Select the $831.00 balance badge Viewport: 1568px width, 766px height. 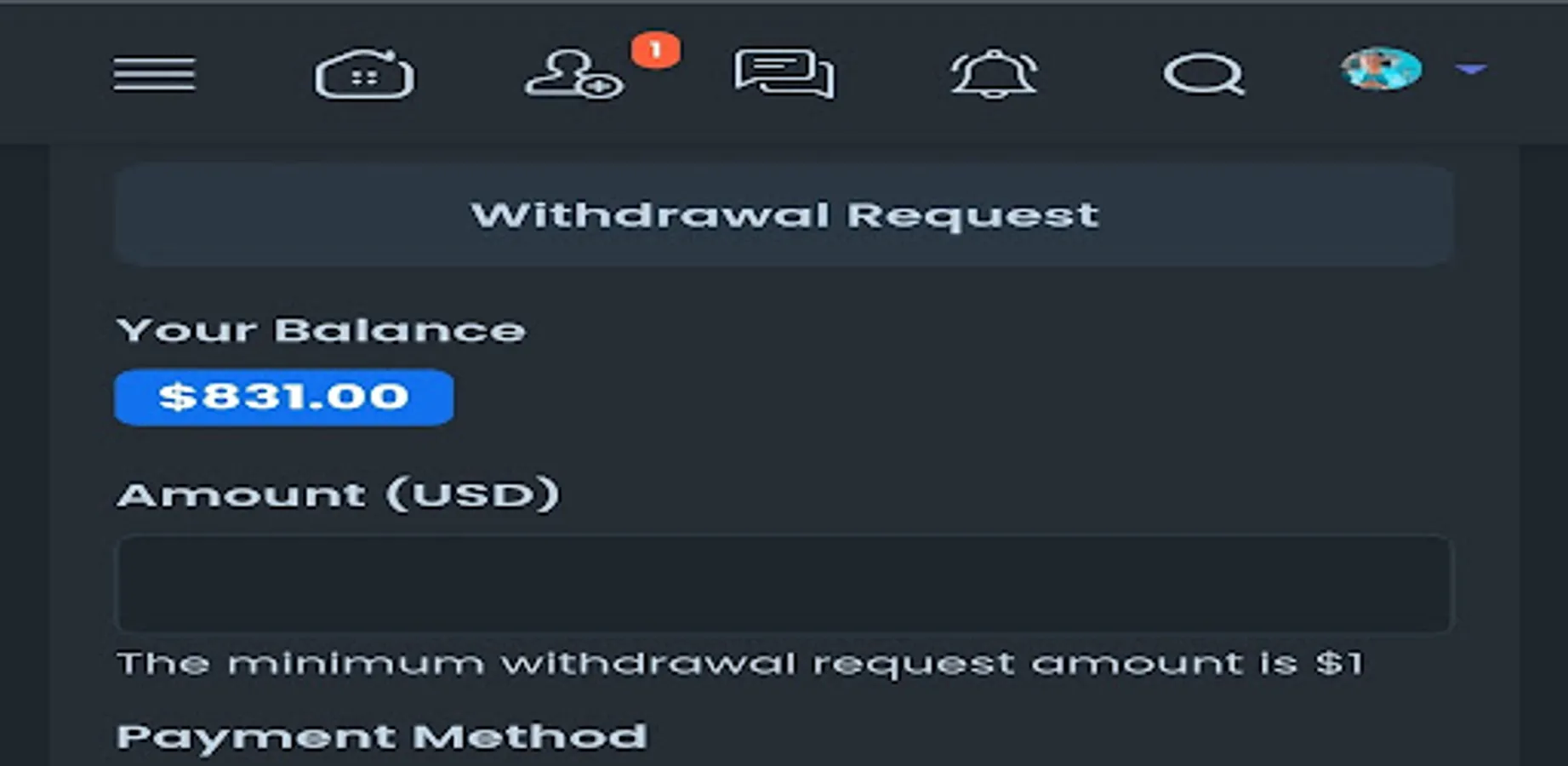[284, 397]
